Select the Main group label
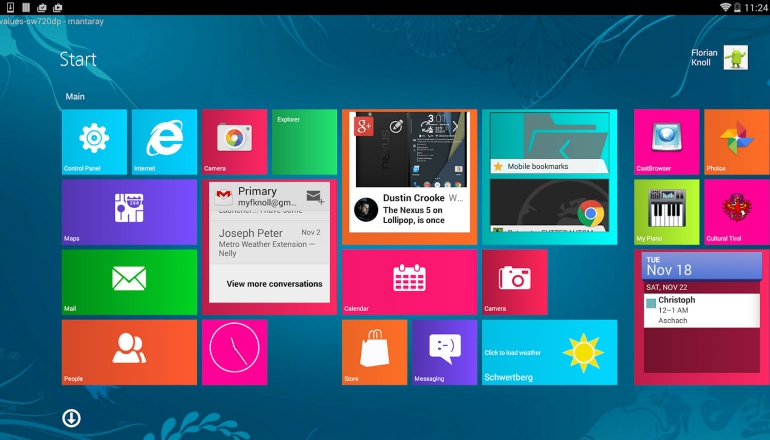Image resolution: width=770 pixels, height=440 pixels. tap(75, 97)
